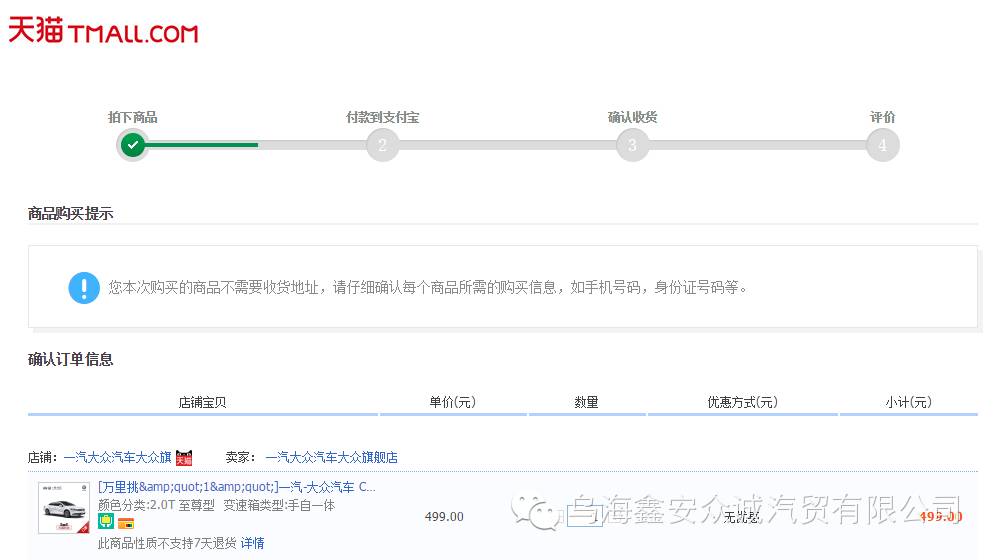This screenshot has width=994, height=560.
Task: Click the Tmall badge beside the store name
Action: pos(184,457)
